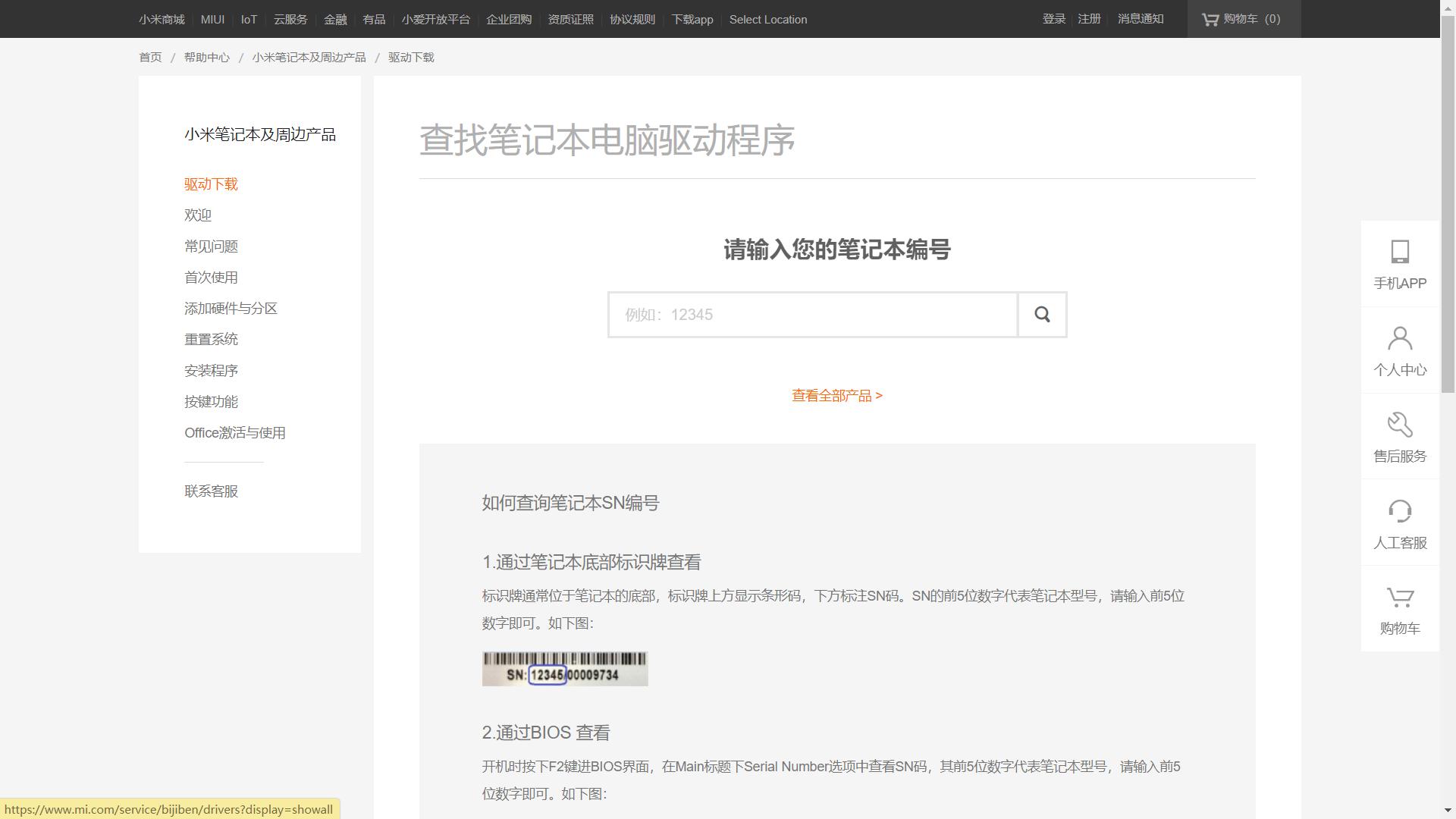Open the 手机APP panel in the right sidebar
The image size is (1456, 819).
click(1399, 264)
